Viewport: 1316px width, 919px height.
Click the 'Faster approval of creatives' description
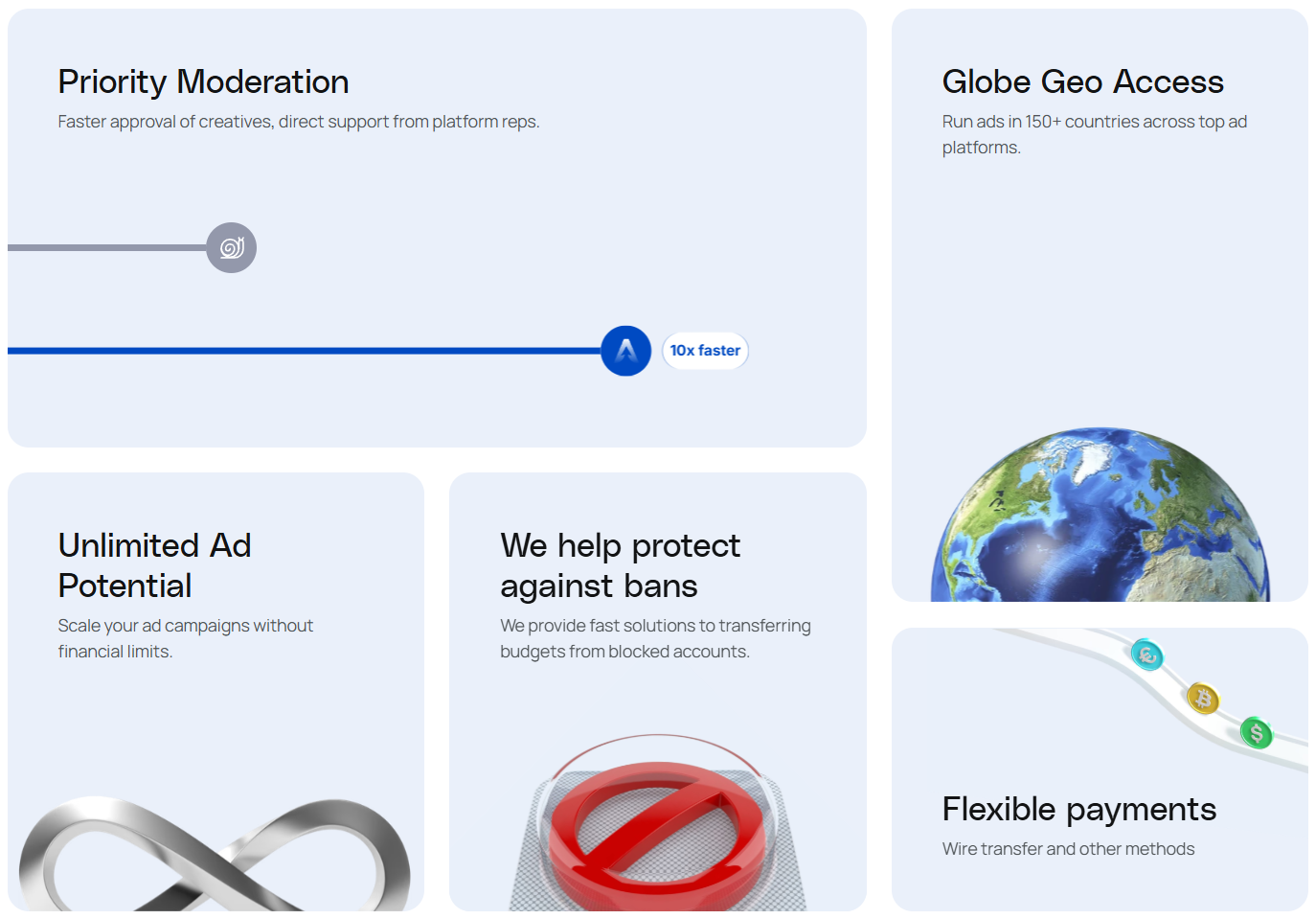(298, 122)
